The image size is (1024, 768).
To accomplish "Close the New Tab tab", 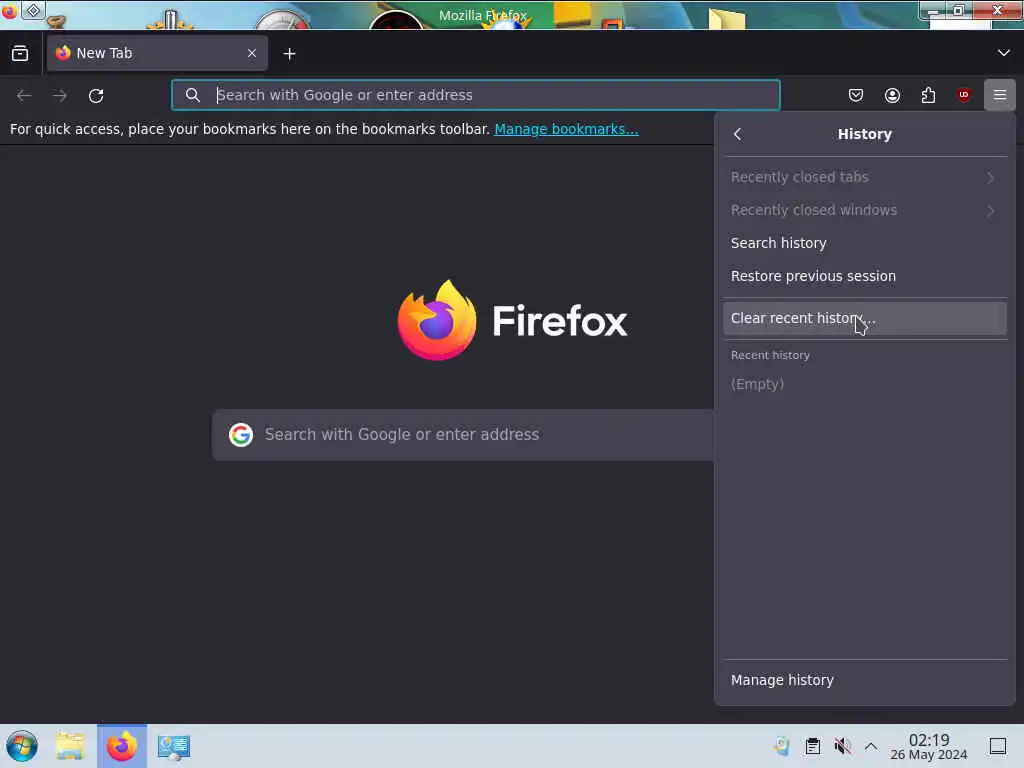I will click(251, 54).
